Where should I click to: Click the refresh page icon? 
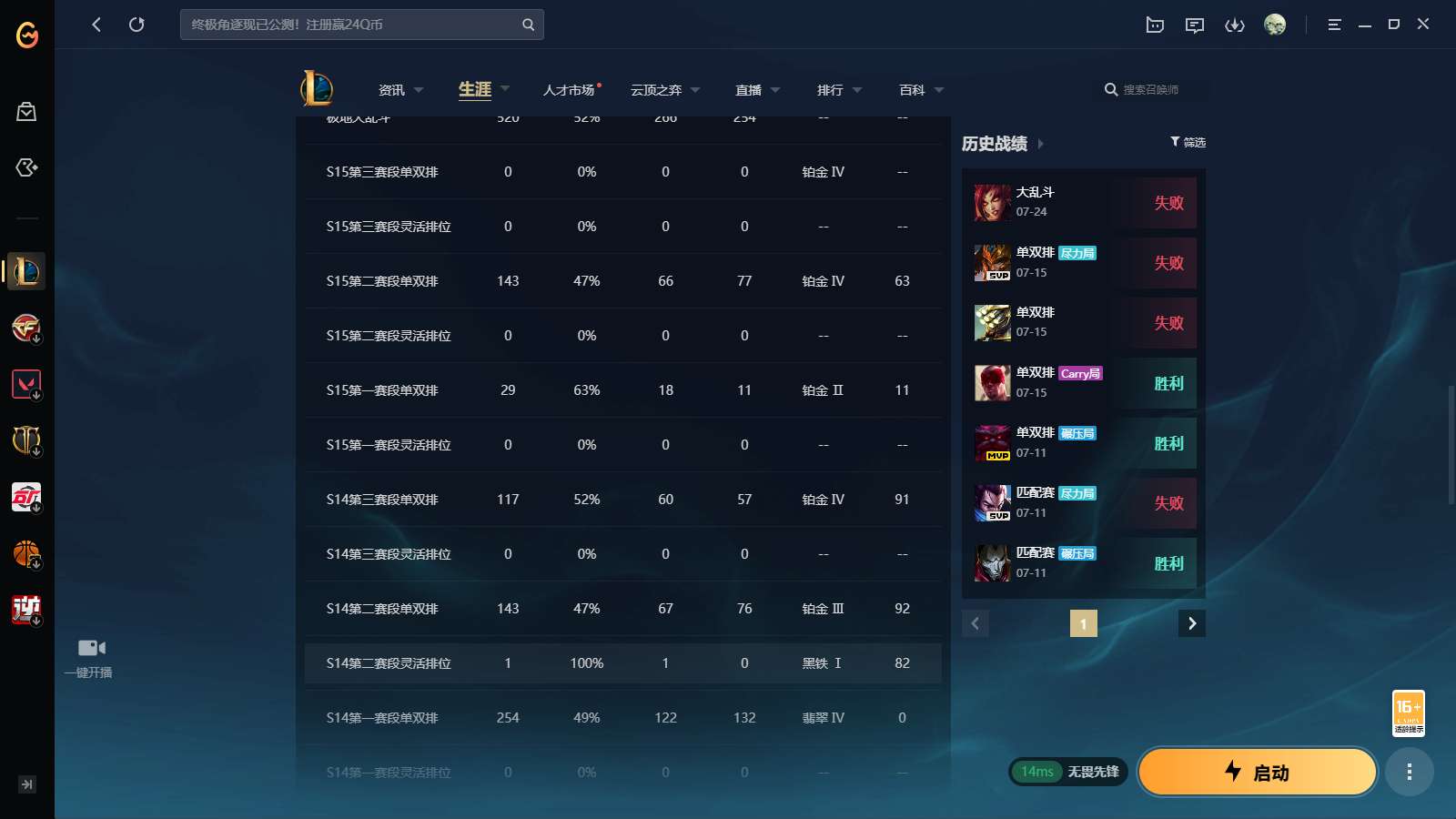tap(136, 25)
